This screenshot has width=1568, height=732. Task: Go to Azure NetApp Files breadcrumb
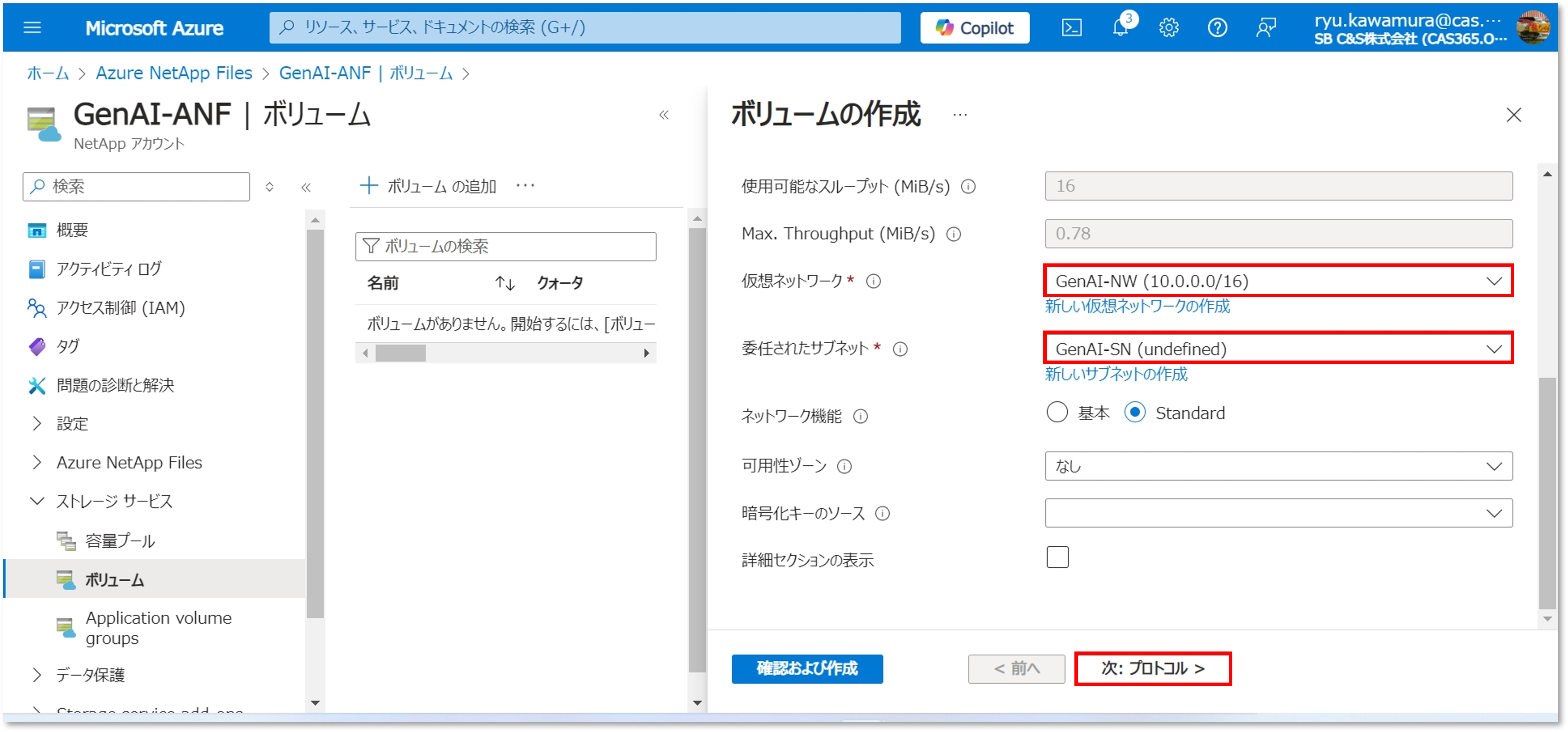[x=173, y=73]
